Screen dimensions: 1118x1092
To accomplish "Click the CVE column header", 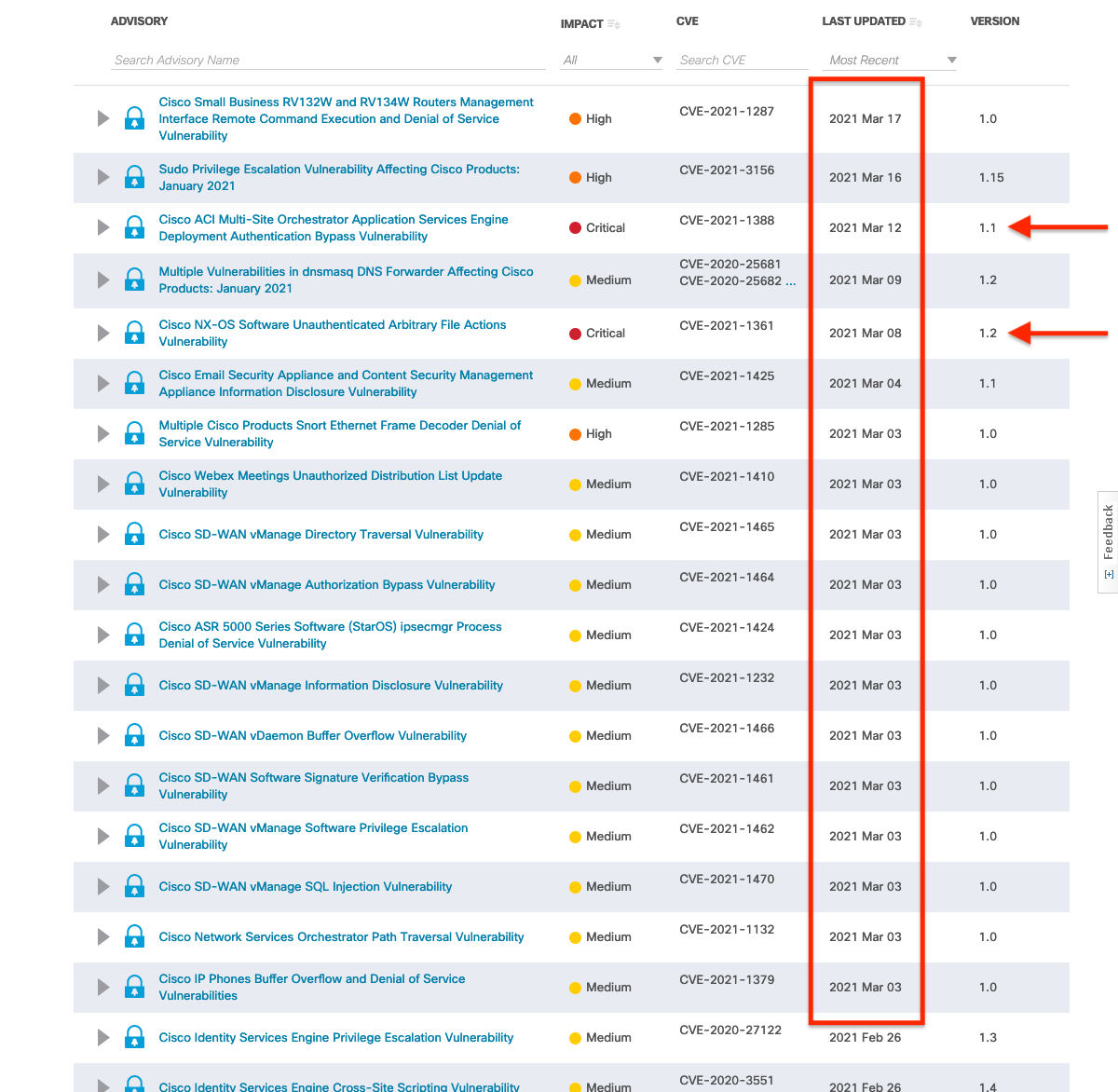I will pyautogui.click(x=688, y=21).
